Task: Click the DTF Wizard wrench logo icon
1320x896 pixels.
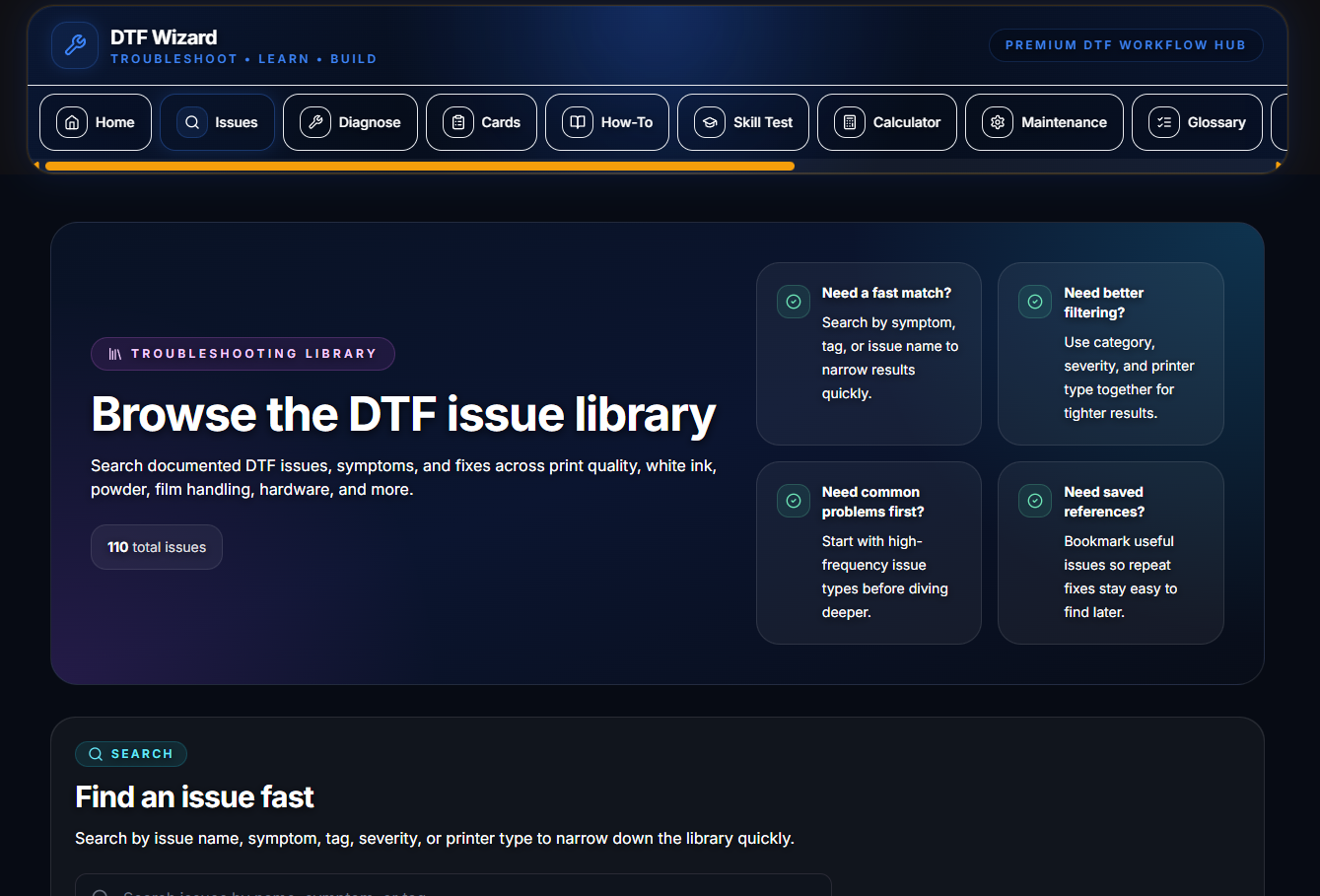Action: (x=75, y=45)
